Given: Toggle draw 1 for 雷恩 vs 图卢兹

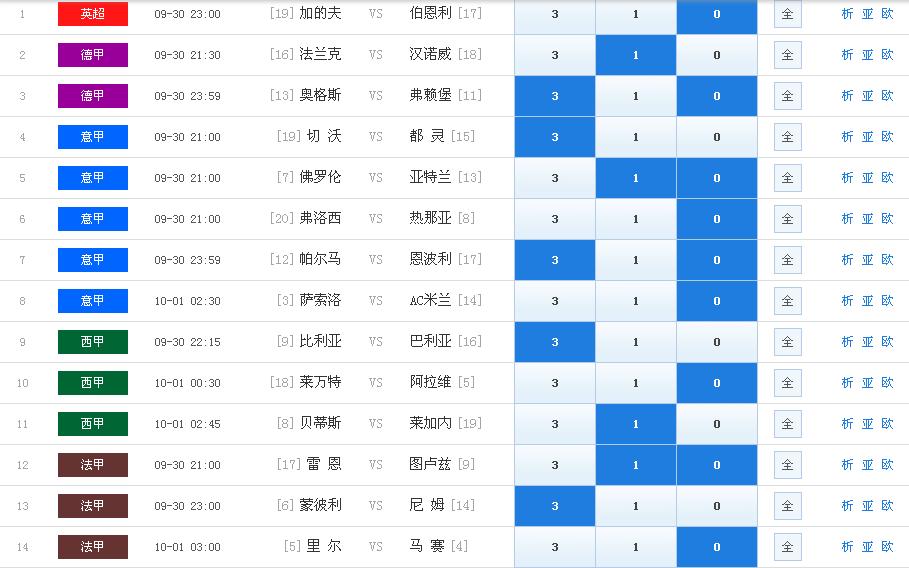Looking at the screenshot, I should [x=636, y=465].
